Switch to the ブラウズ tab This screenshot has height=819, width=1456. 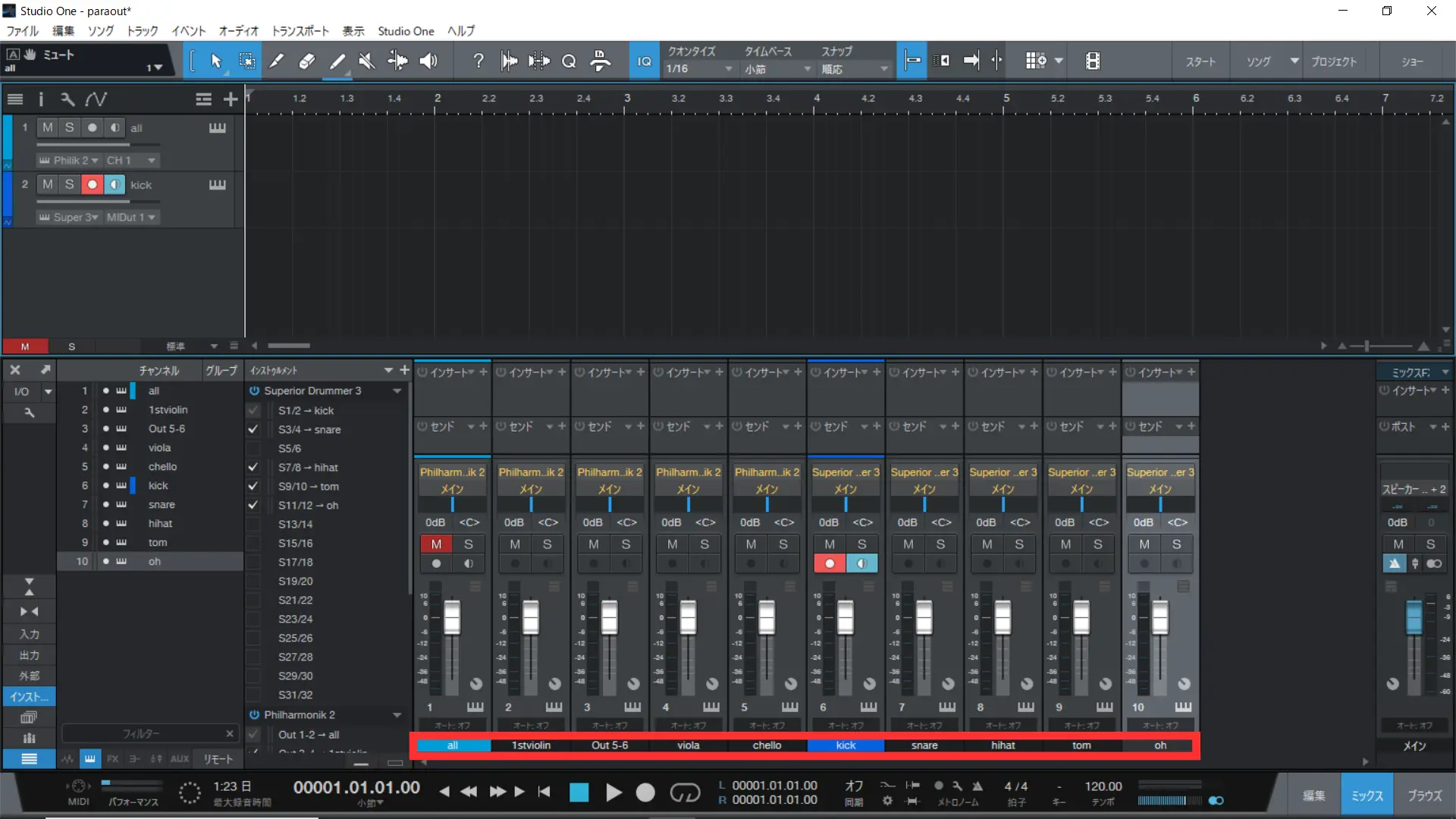1425,795
